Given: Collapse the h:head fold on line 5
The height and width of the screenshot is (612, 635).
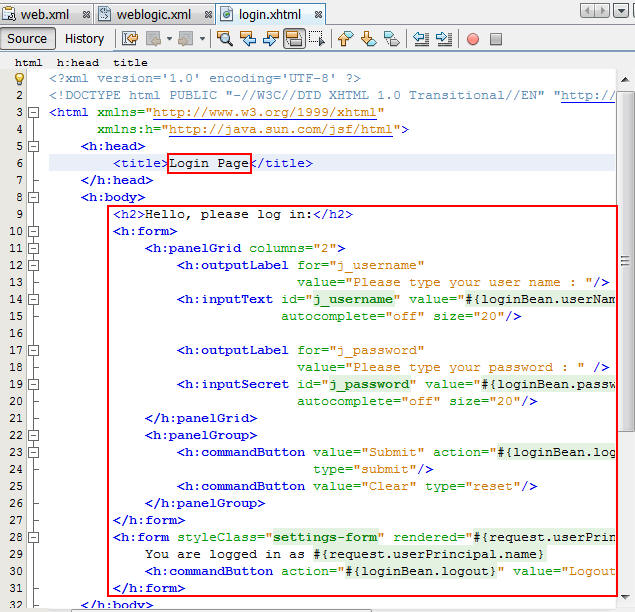Looking at the screenshot, I should pyautogui.click(x=34, y=146).
